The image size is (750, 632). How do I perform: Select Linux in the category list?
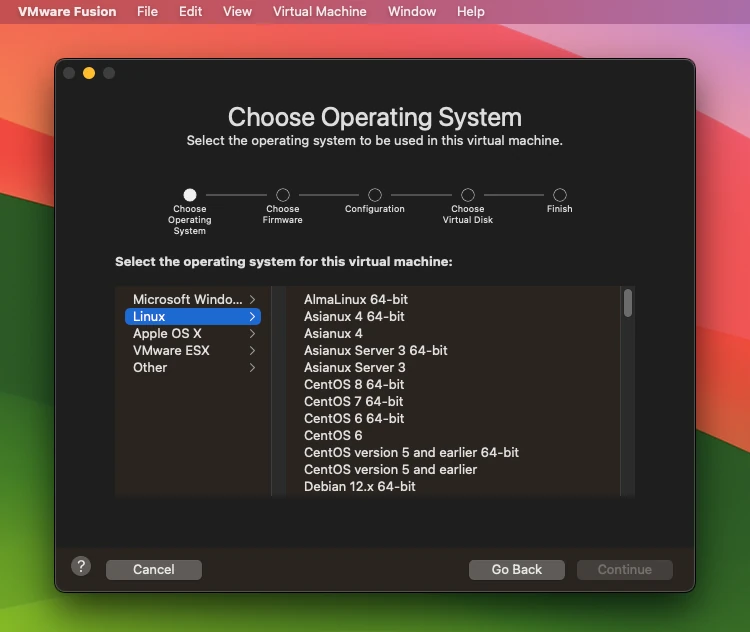193,317
